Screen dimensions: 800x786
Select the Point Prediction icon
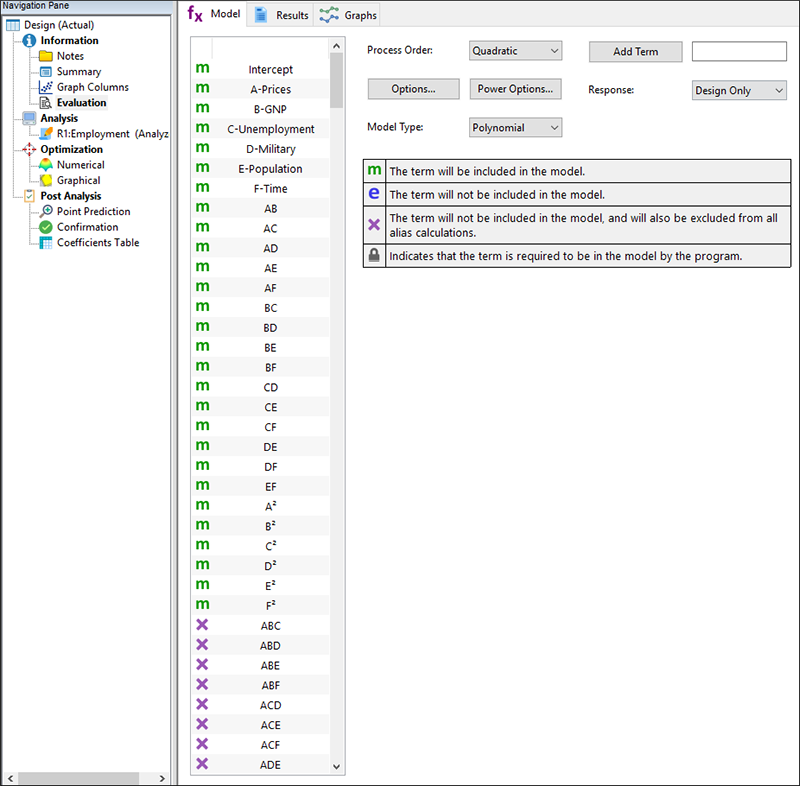[x=46, y=212]
